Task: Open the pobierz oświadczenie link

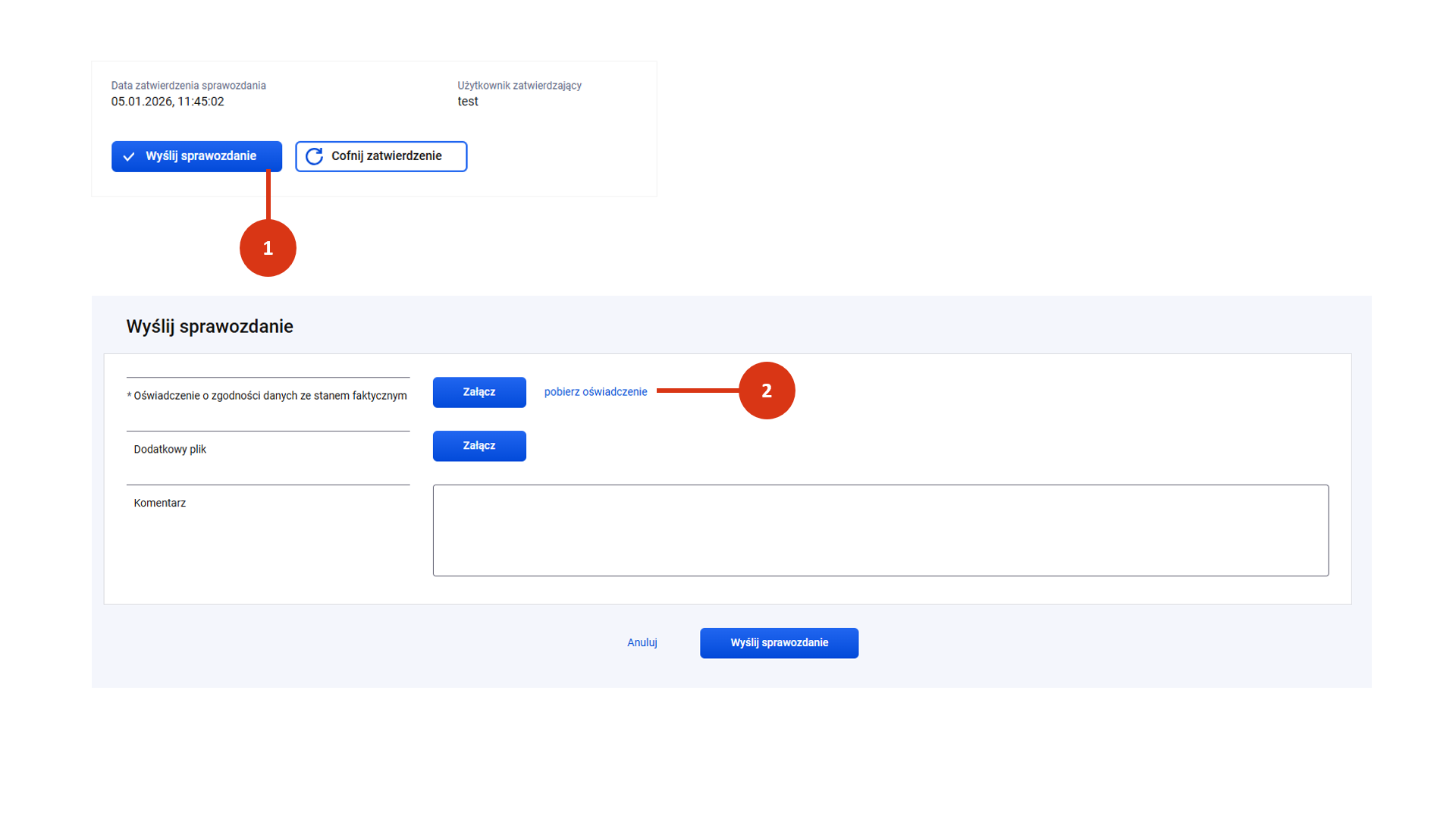Action: coord(595,392)
